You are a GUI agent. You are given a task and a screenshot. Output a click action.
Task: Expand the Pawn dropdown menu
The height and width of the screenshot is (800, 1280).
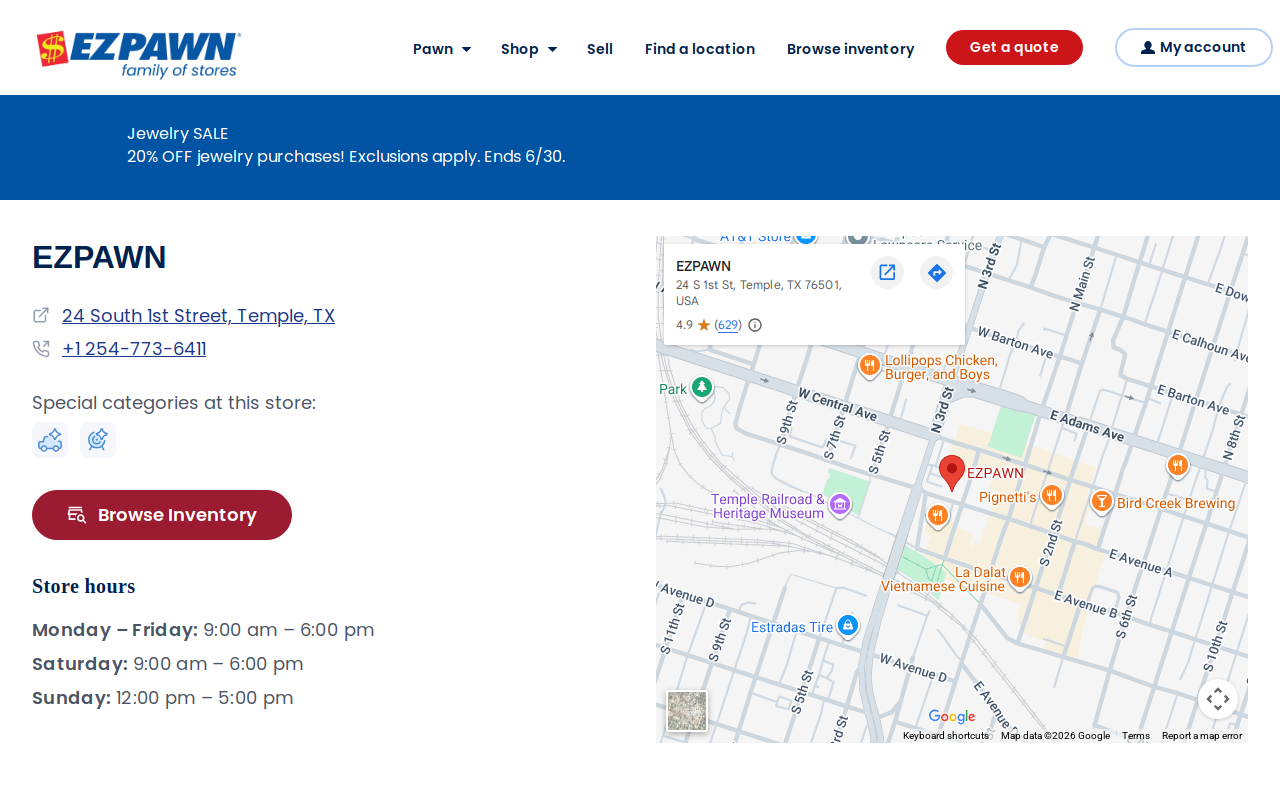(441, 48)
